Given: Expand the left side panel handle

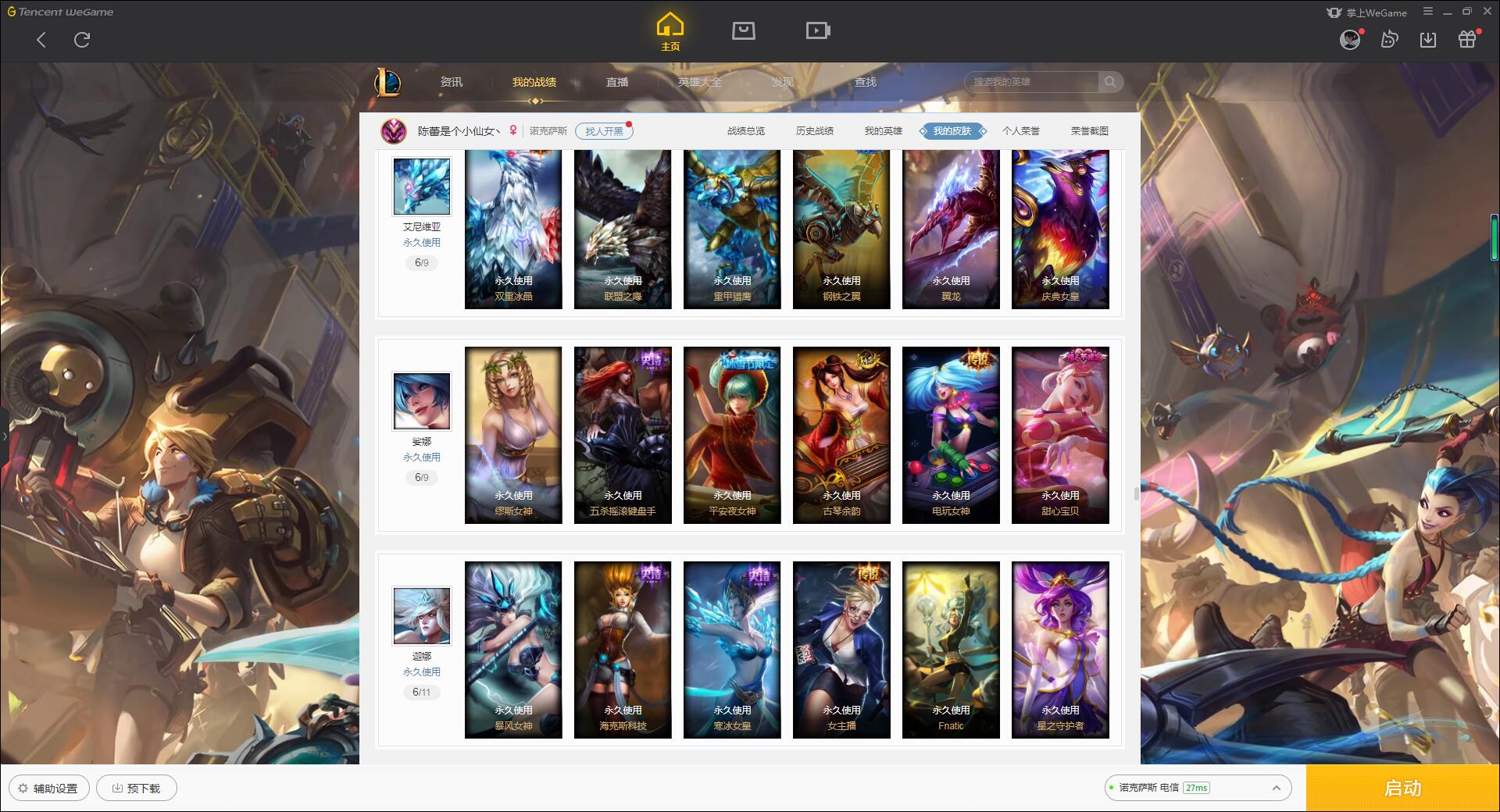Looking at the screenshot, I should click(x=4, y=436).
